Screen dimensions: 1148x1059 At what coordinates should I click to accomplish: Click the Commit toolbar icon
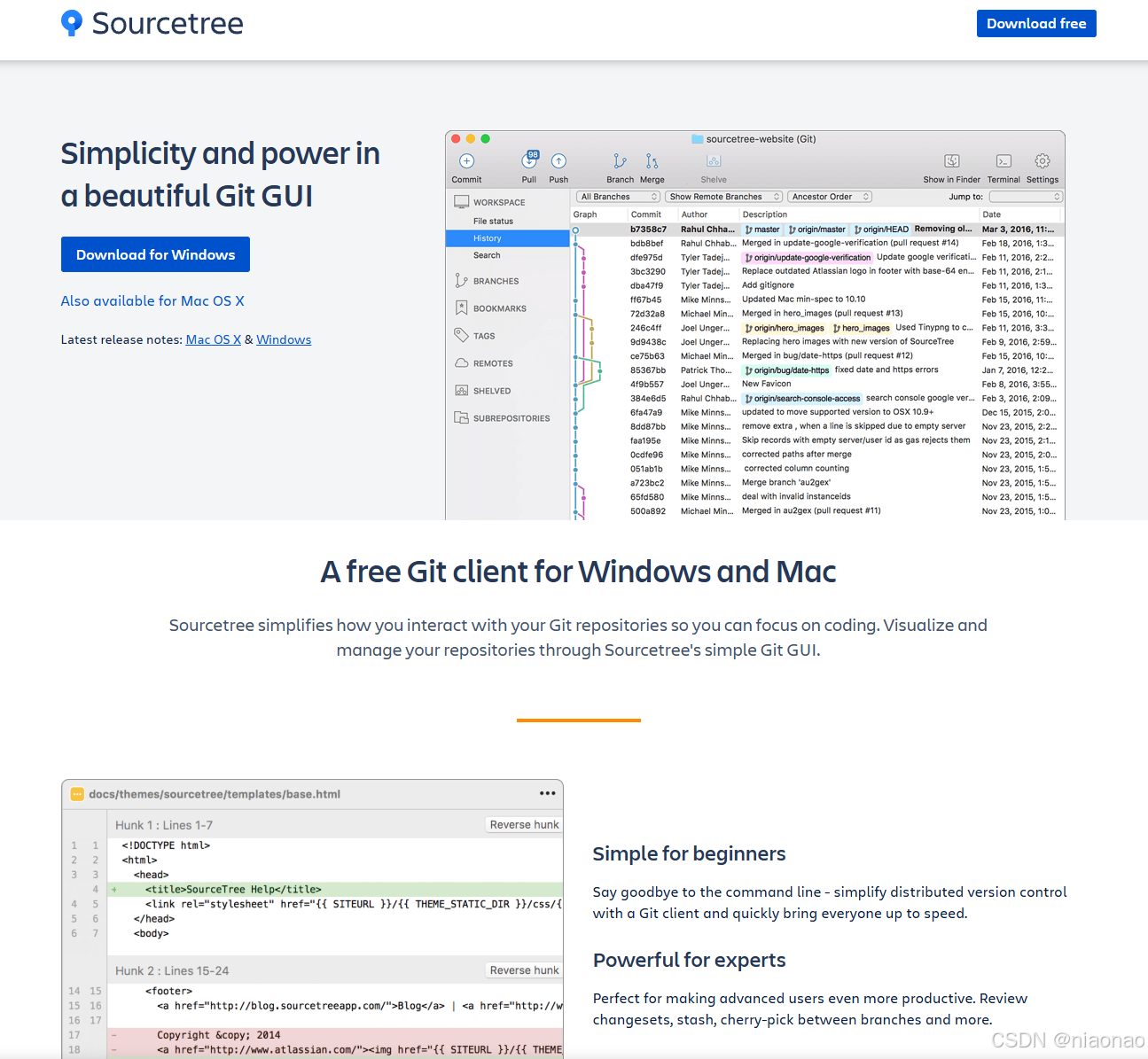pyautogui.click(x=467, y=160)
